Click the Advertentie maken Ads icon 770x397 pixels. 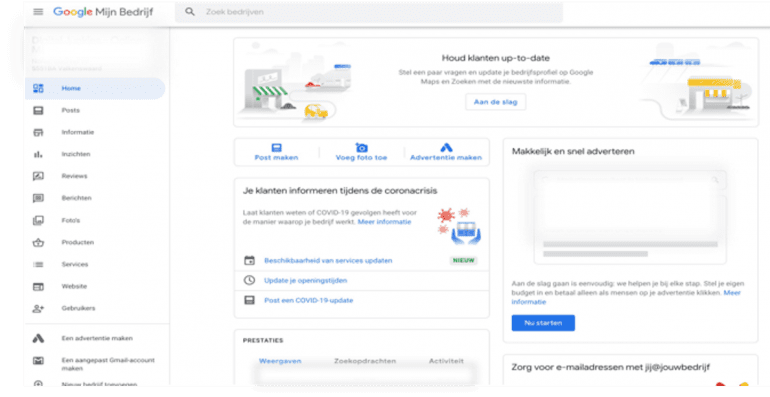446,147
